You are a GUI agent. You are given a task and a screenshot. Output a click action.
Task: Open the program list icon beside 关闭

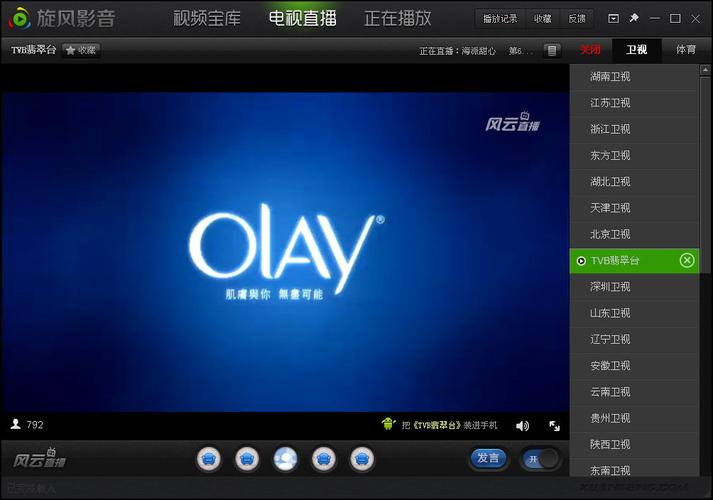coord(552,50)
